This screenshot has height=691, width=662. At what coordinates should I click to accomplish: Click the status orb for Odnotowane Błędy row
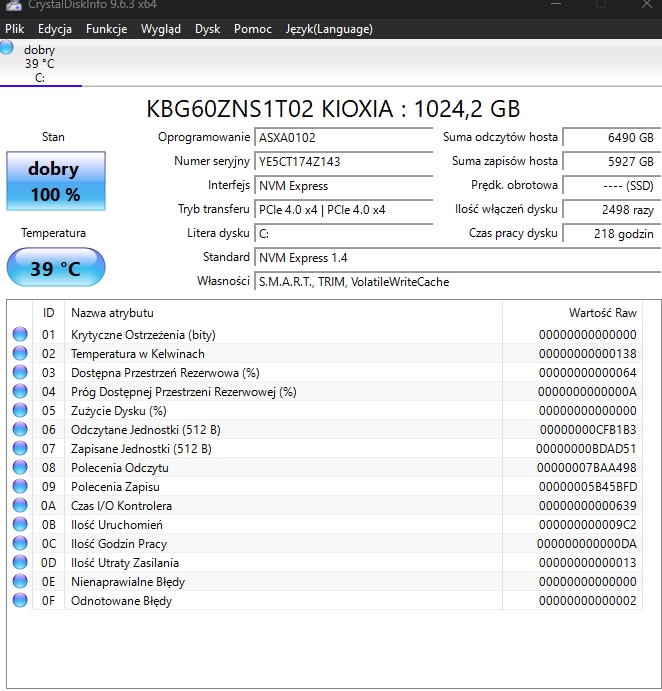coord(19,601)
